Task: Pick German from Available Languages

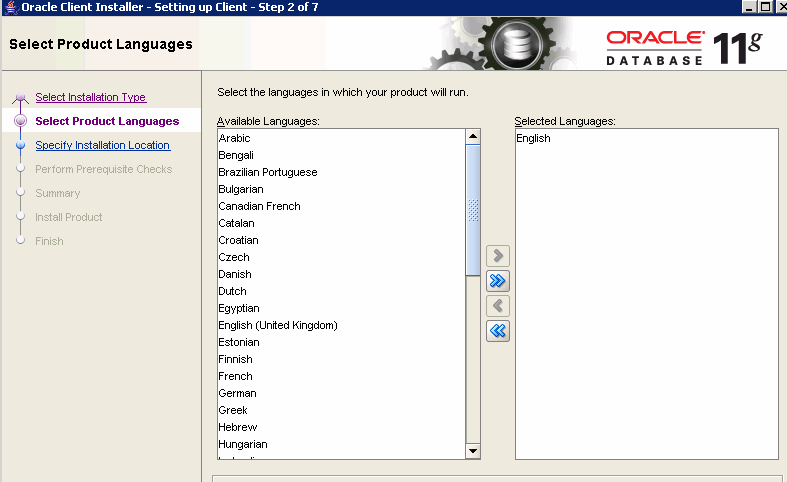Action: pyautogui.click(x=237, y=393)
